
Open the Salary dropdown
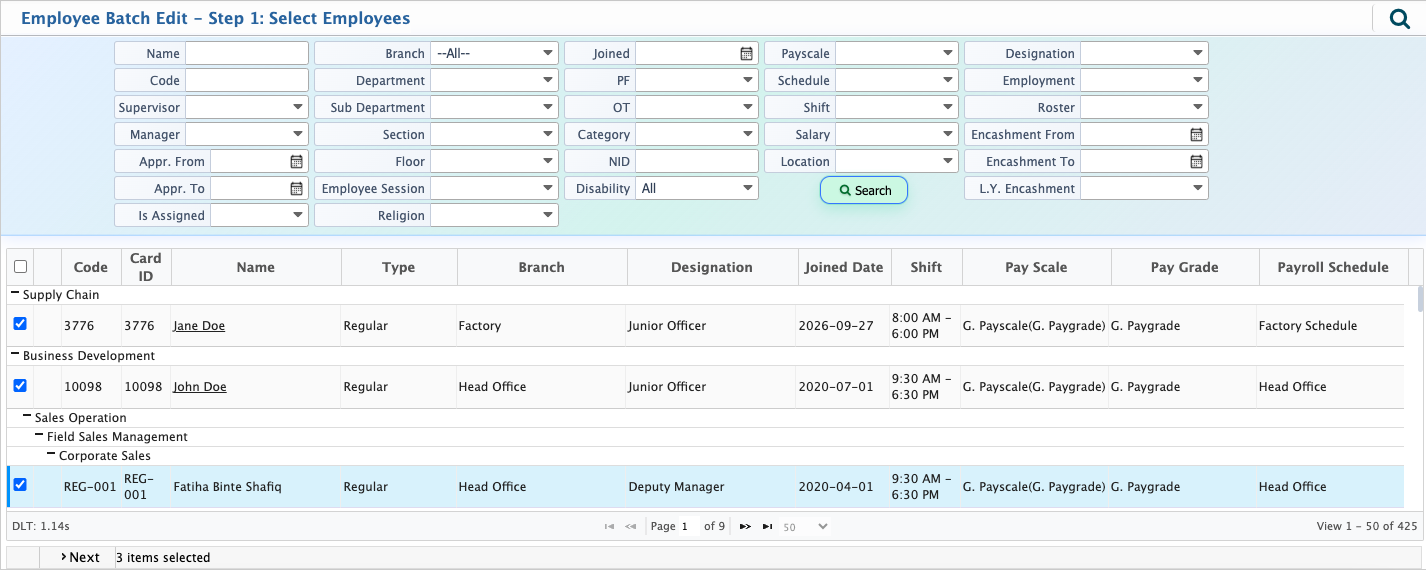pyautogui.click(x=897, y=134)
